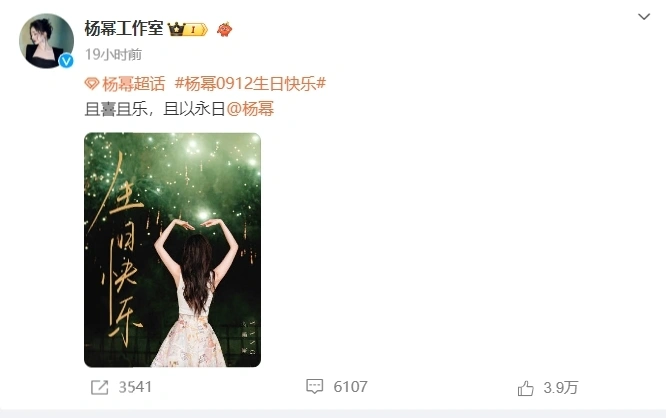Image resolution: width=666 pixels, height=418 pixels.
Task: Click the repost count 3541
Action: point(135,387)
